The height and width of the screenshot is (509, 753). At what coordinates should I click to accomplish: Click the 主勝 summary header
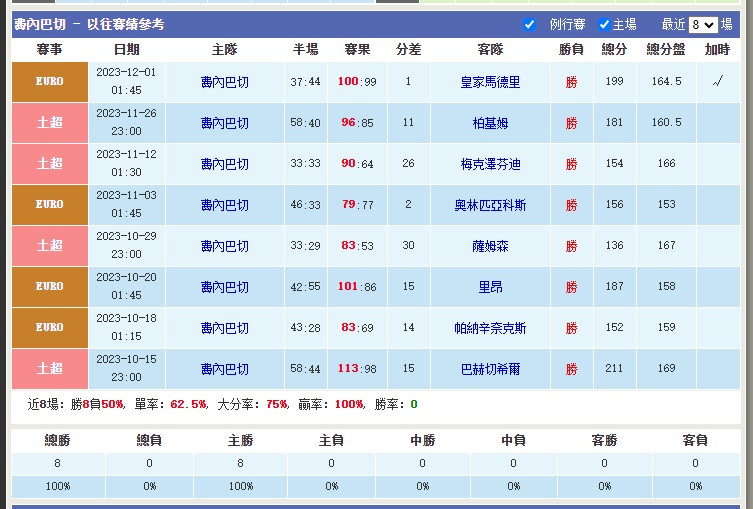(240, 440)
